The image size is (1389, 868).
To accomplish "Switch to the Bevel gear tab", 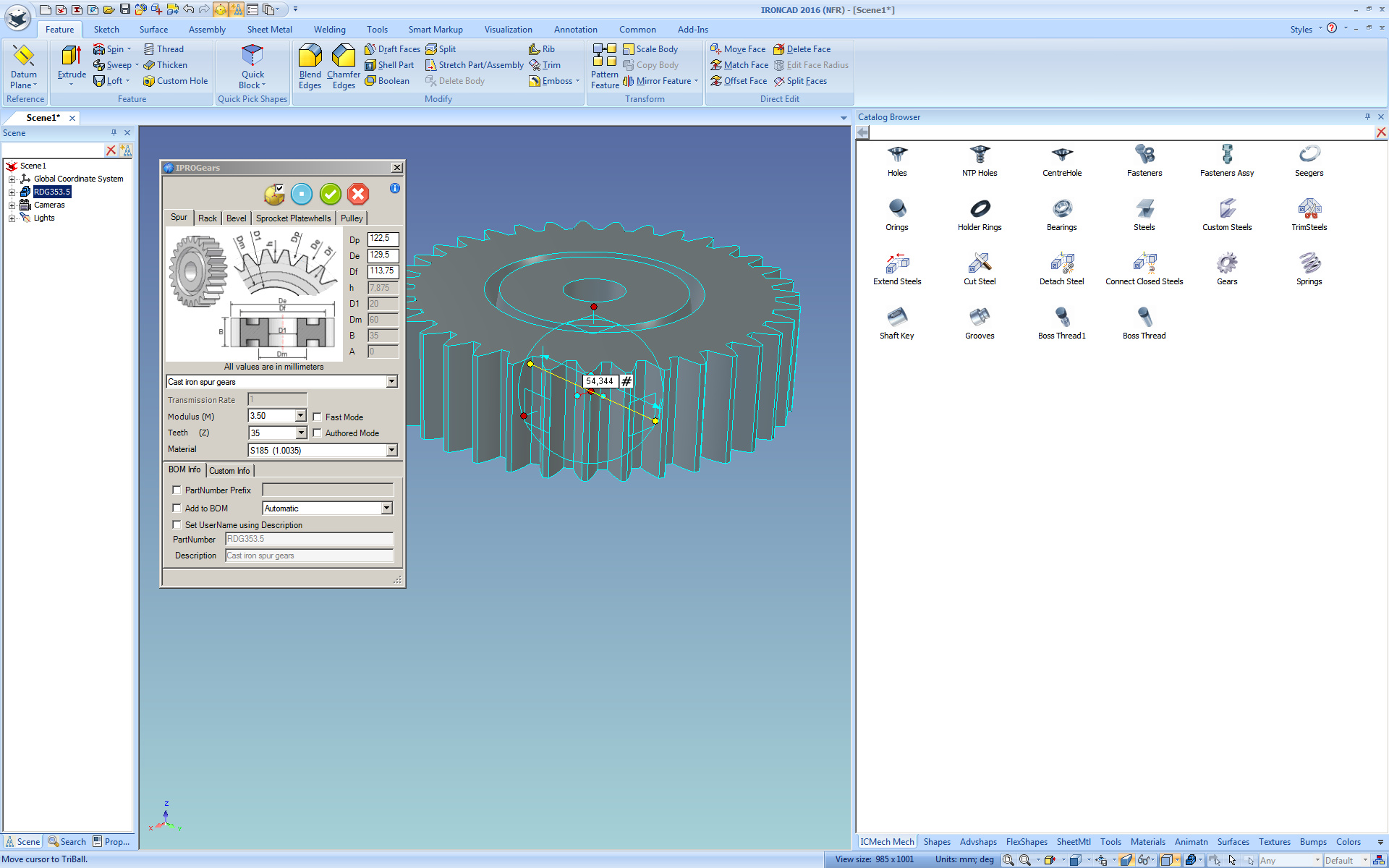I will pos(236,218).
